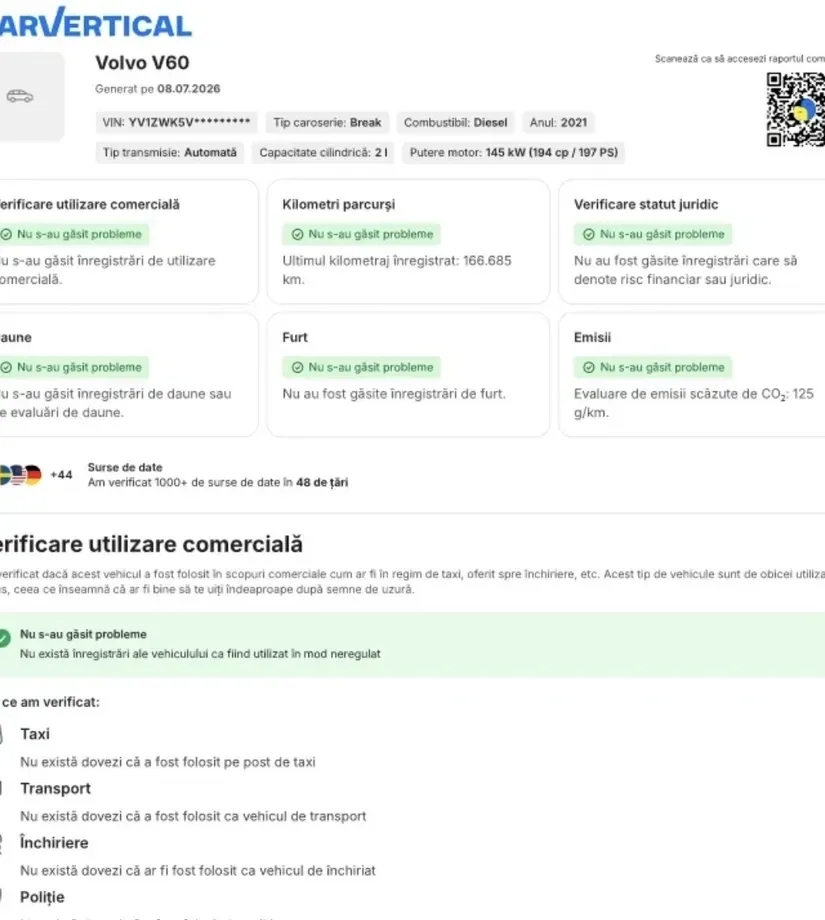Open the Kilometri parcurși card heading
Screen dimensions: 825x920
point(339,204)
